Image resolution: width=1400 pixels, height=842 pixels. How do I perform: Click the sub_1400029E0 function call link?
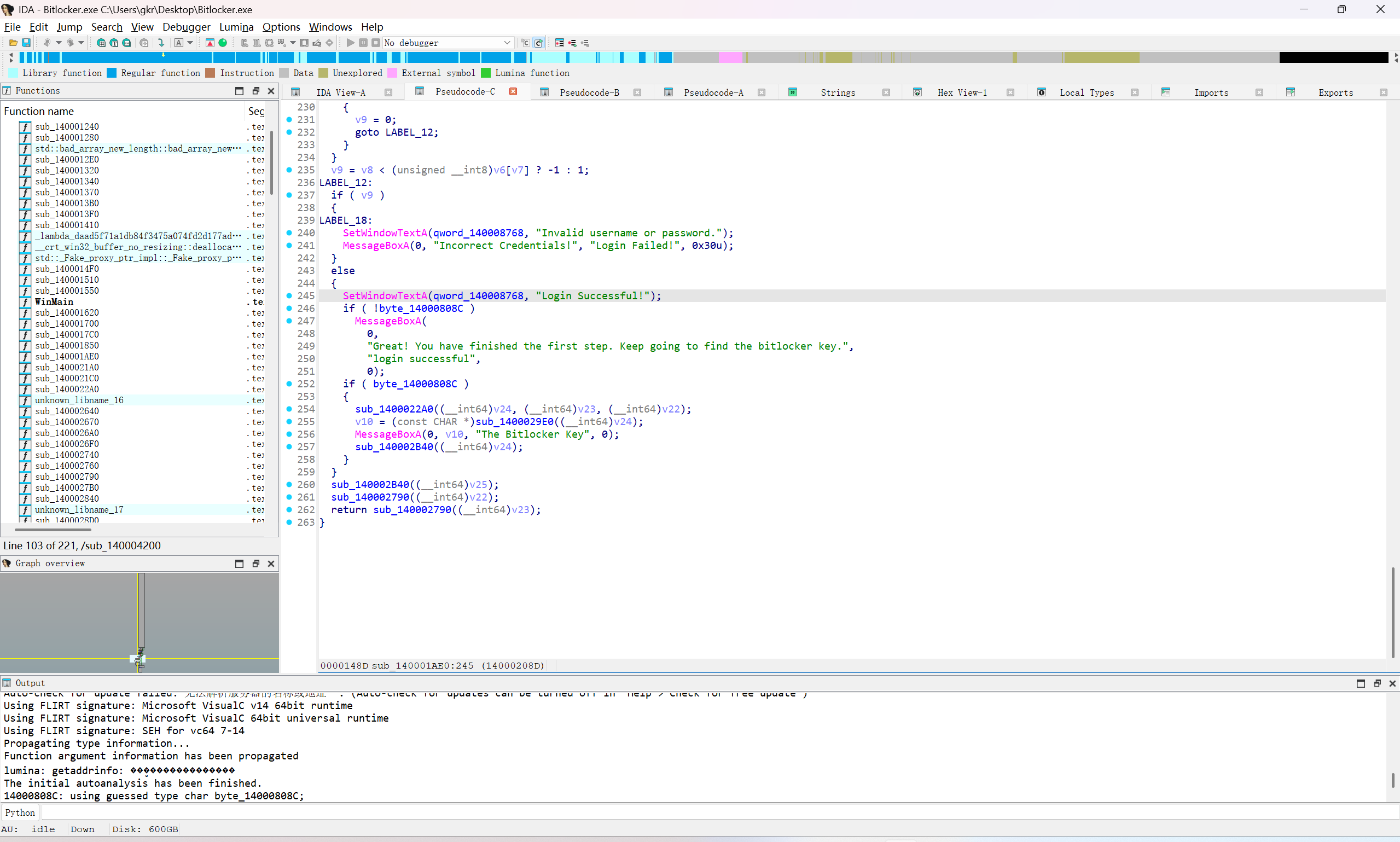pyautogui.click(x=514, y=422)
